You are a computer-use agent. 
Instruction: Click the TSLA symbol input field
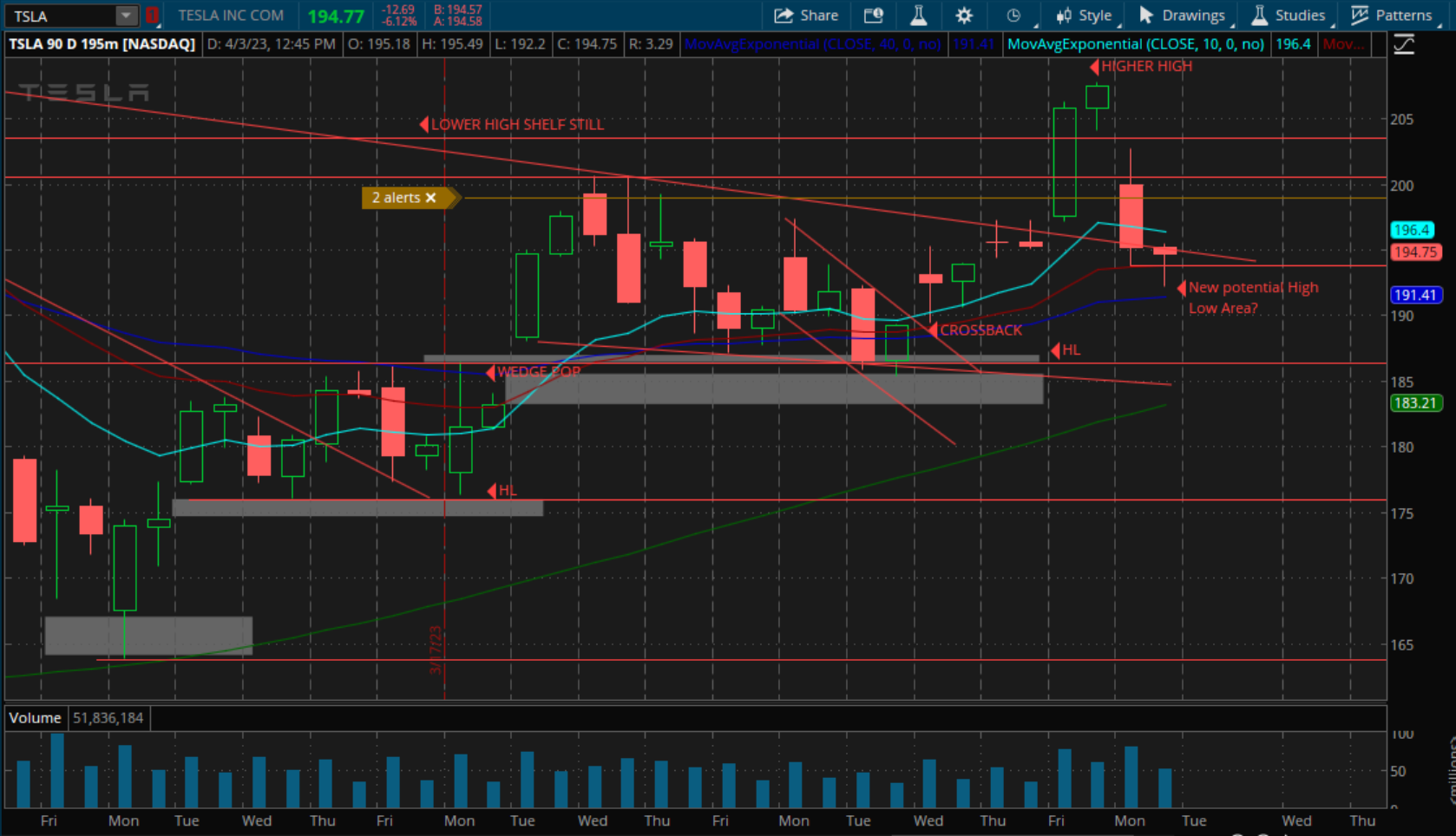coord(61,16)
